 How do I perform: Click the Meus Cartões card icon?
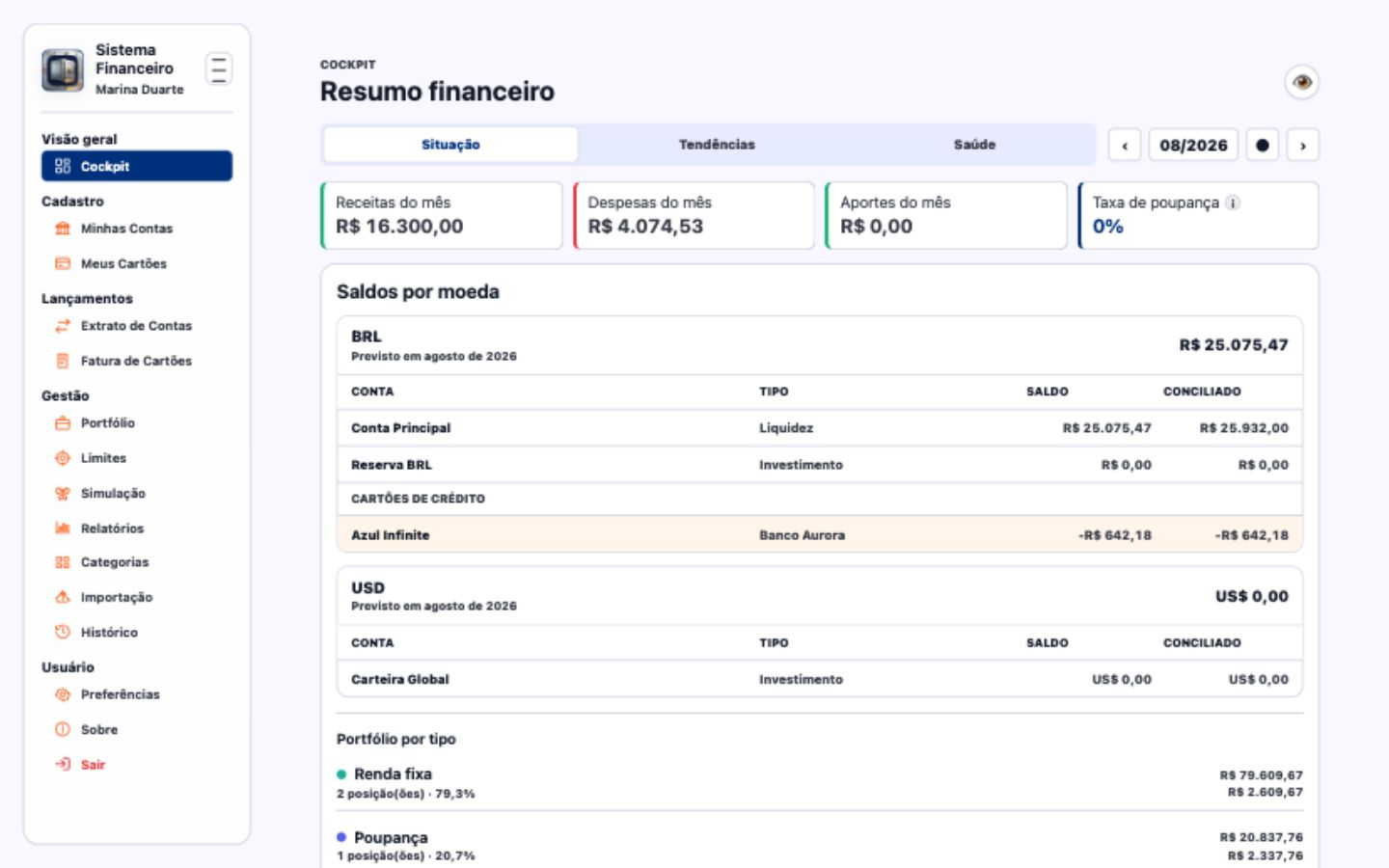click(63, 263)
